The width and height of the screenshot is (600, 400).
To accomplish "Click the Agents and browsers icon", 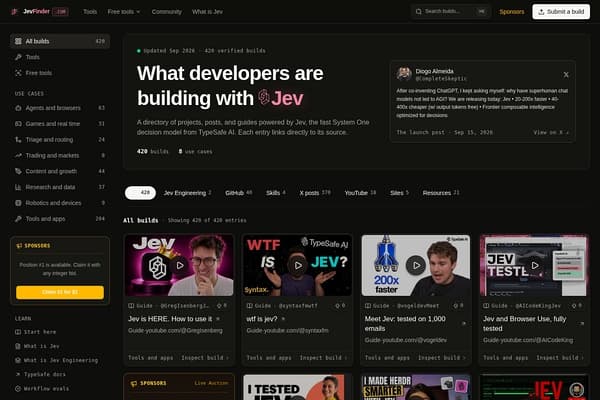I will tap(18, 108).
